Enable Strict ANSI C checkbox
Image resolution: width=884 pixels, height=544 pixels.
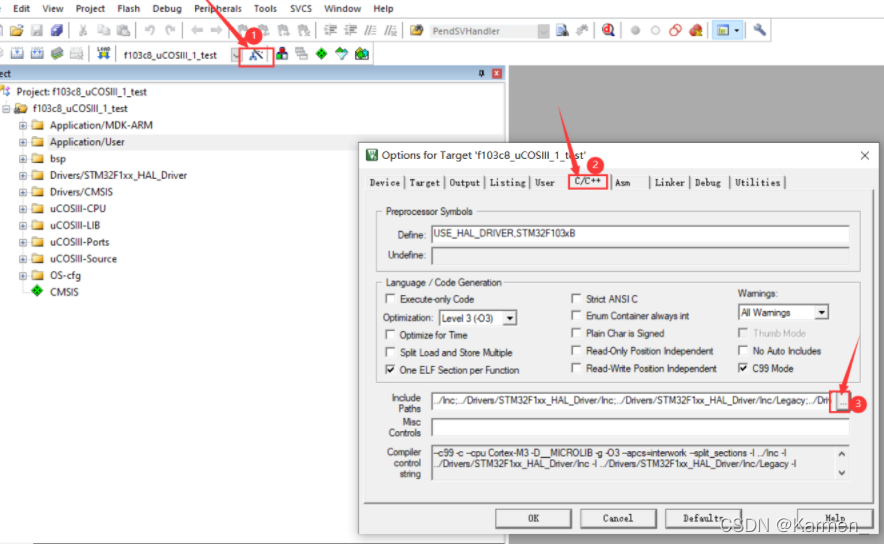point(576,298)
